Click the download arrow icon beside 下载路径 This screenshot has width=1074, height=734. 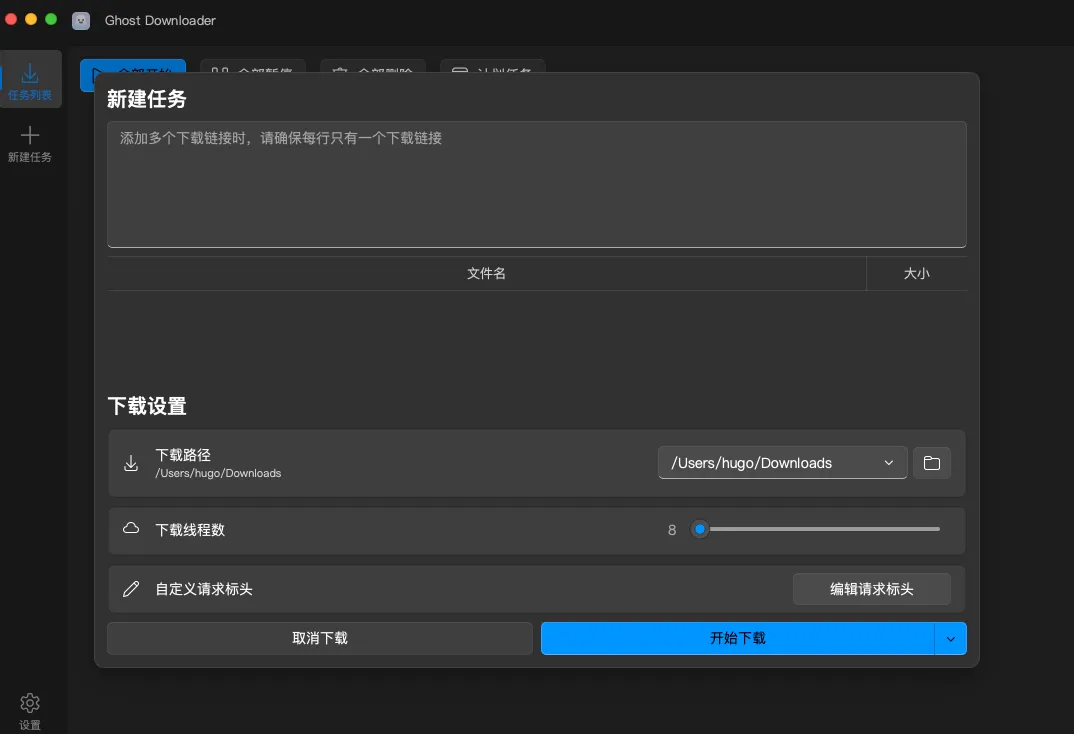pyautogui.click(x=131, y=463)
